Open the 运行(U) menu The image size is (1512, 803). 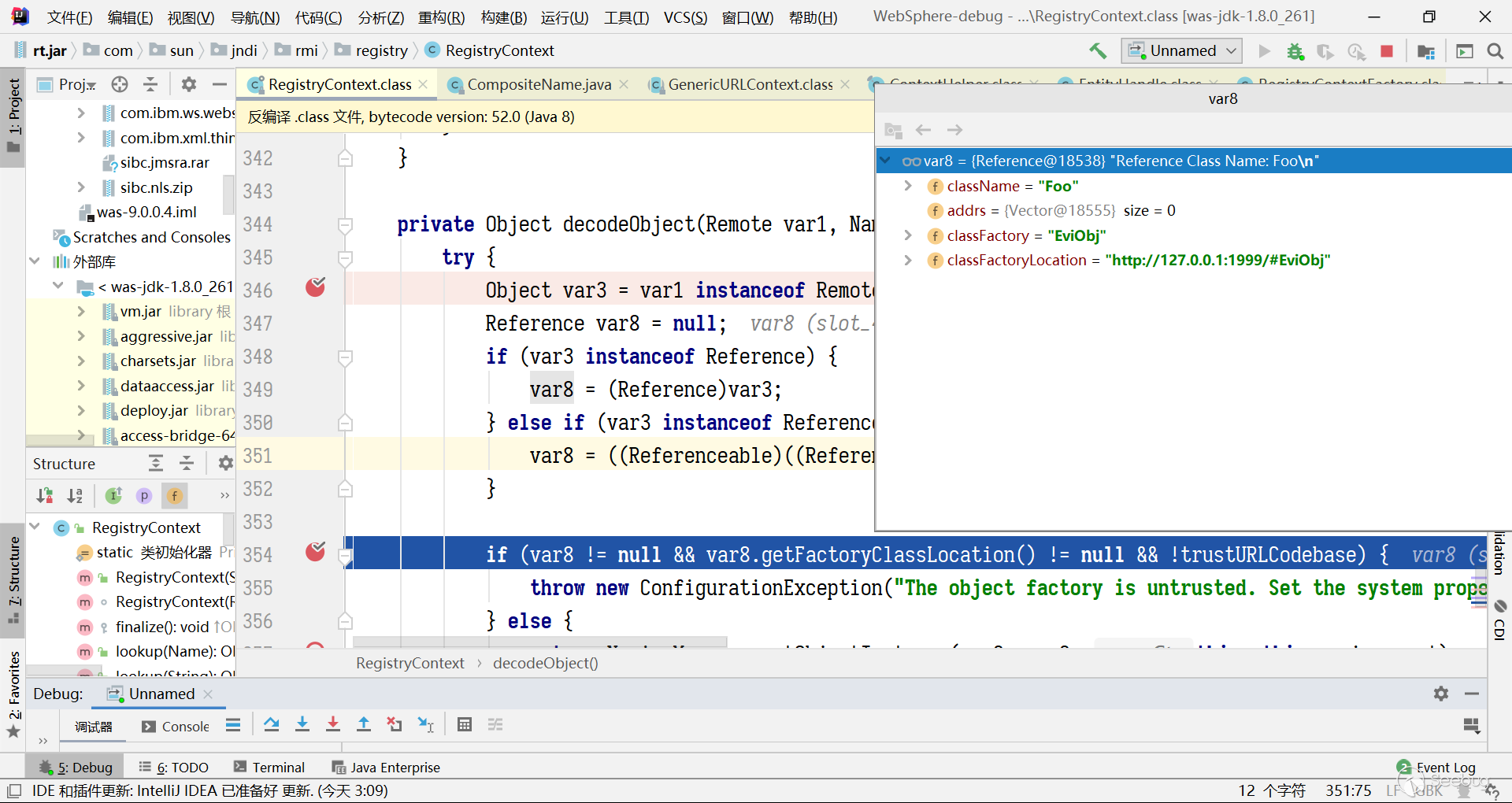(x=564, y=17)
